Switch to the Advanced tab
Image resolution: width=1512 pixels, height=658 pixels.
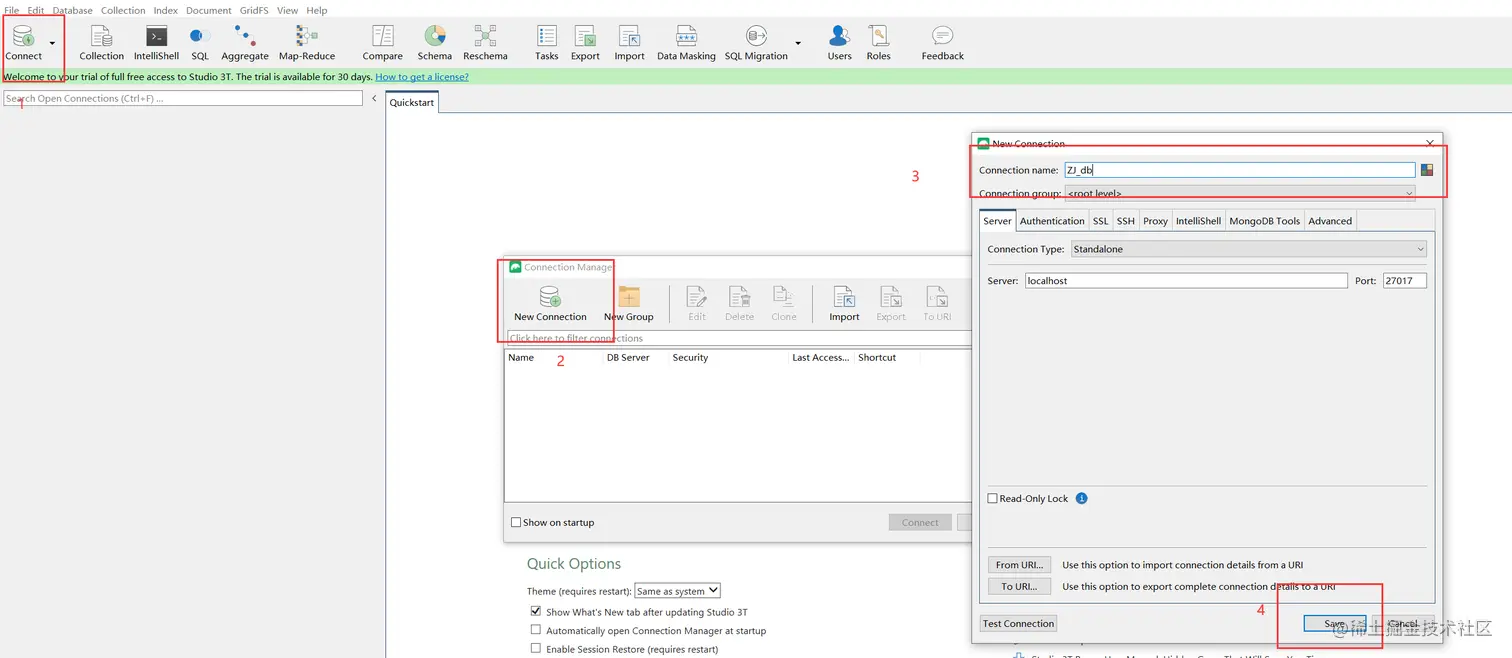tap(1330, 221)
